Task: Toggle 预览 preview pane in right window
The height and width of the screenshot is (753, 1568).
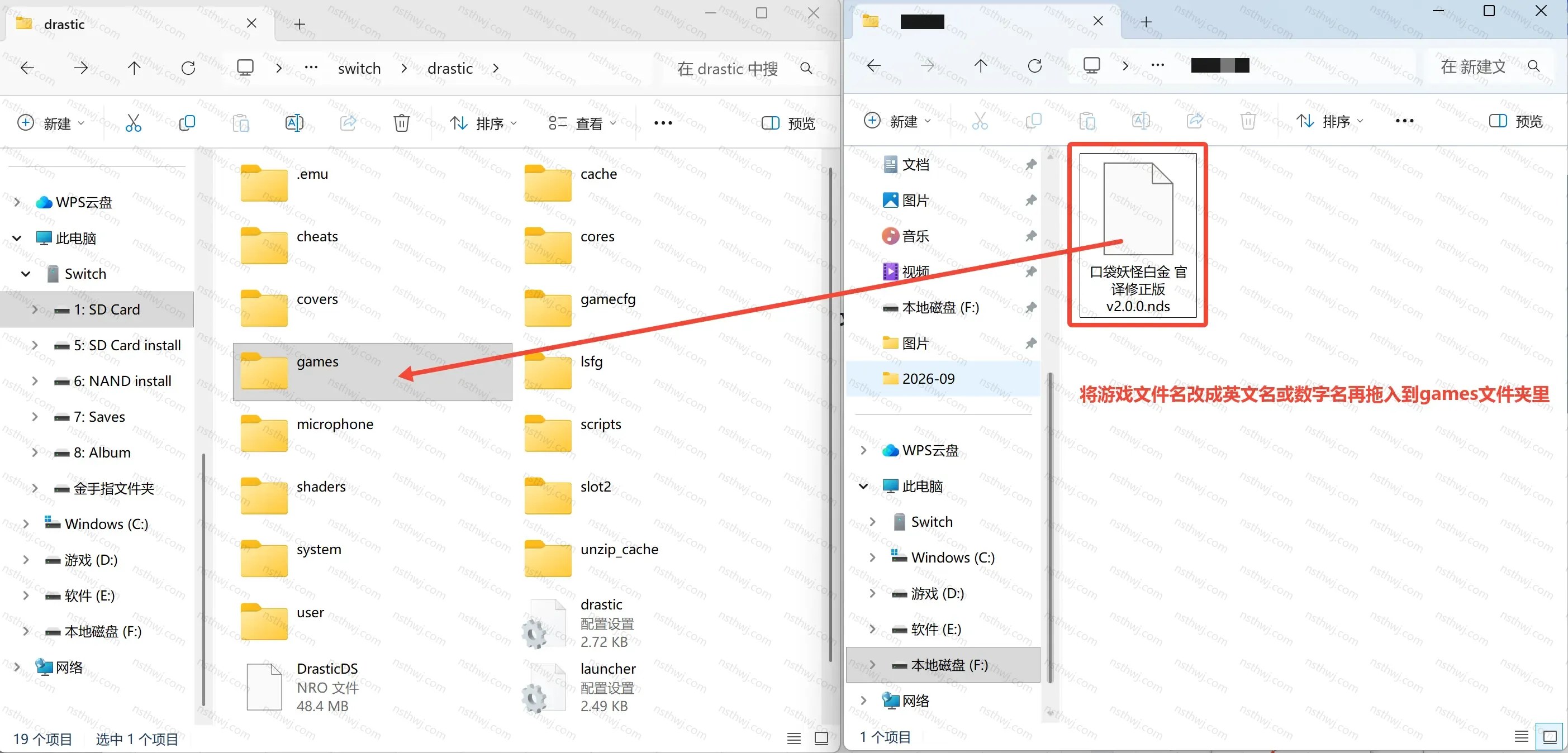Action: click(x=1515, y=121)
